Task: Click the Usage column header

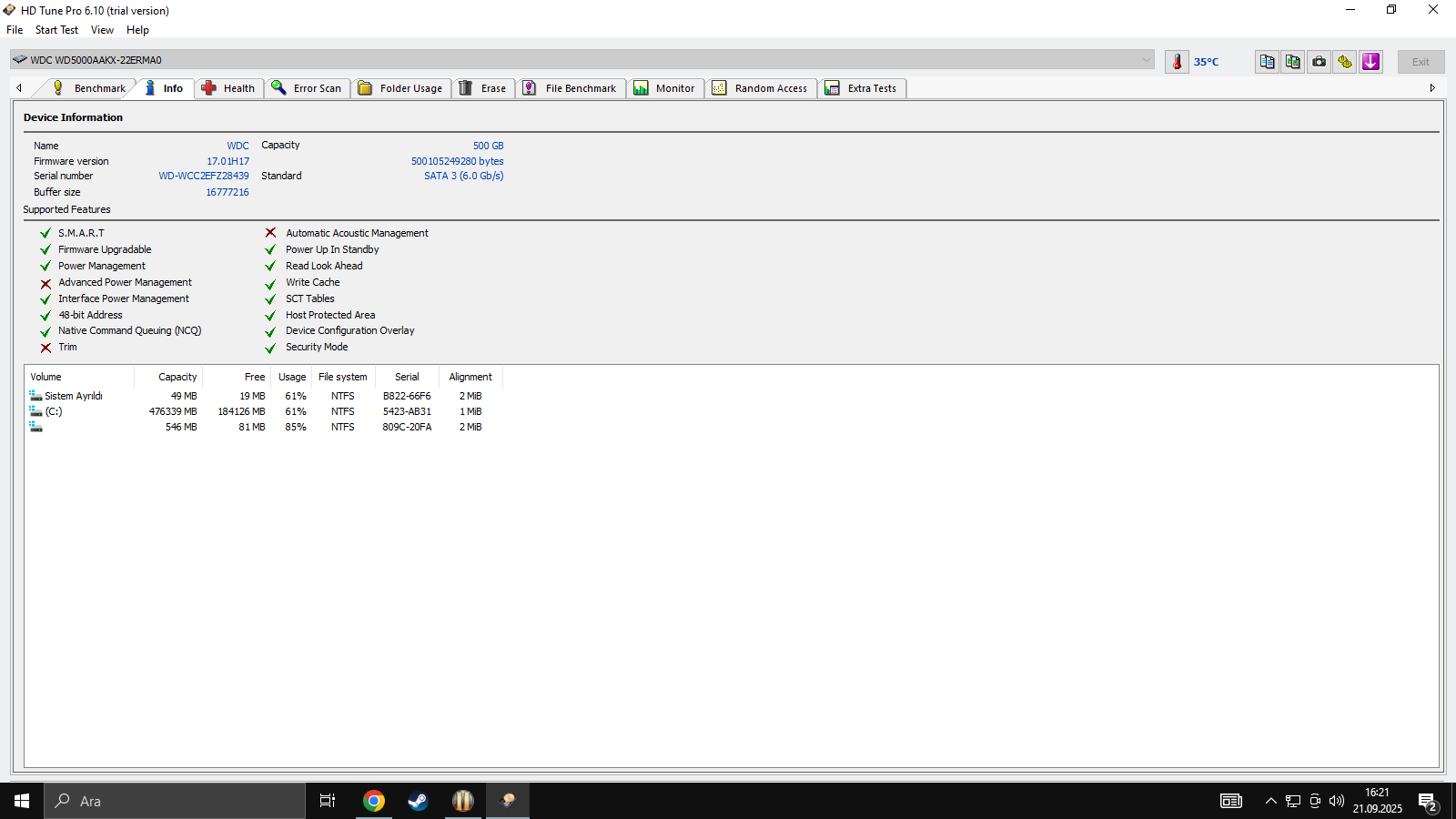Action: (x=291, y=377)
